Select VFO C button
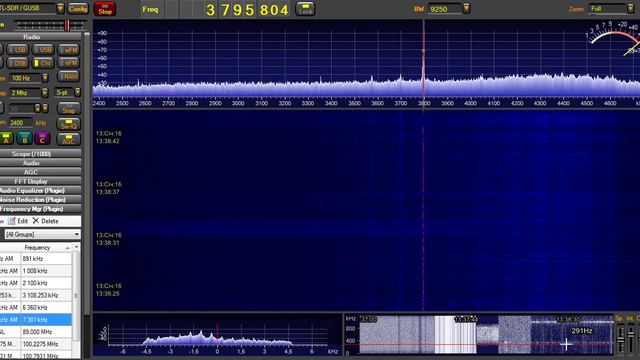The image size is (640, 360). pyautogui.click(x=42, y=139)
